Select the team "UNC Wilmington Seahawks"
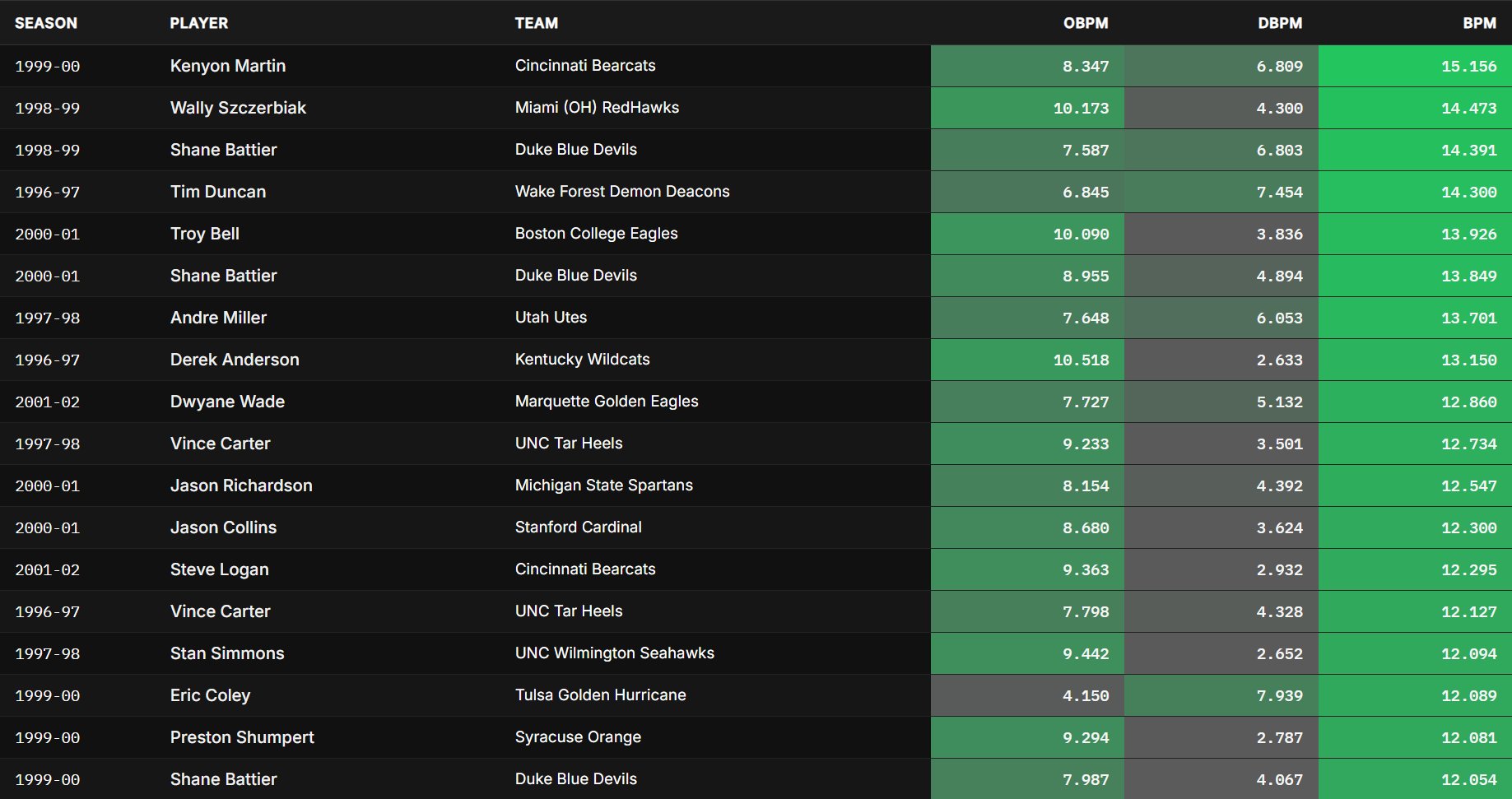The image size is (1512, 799). tap(615, 653)
